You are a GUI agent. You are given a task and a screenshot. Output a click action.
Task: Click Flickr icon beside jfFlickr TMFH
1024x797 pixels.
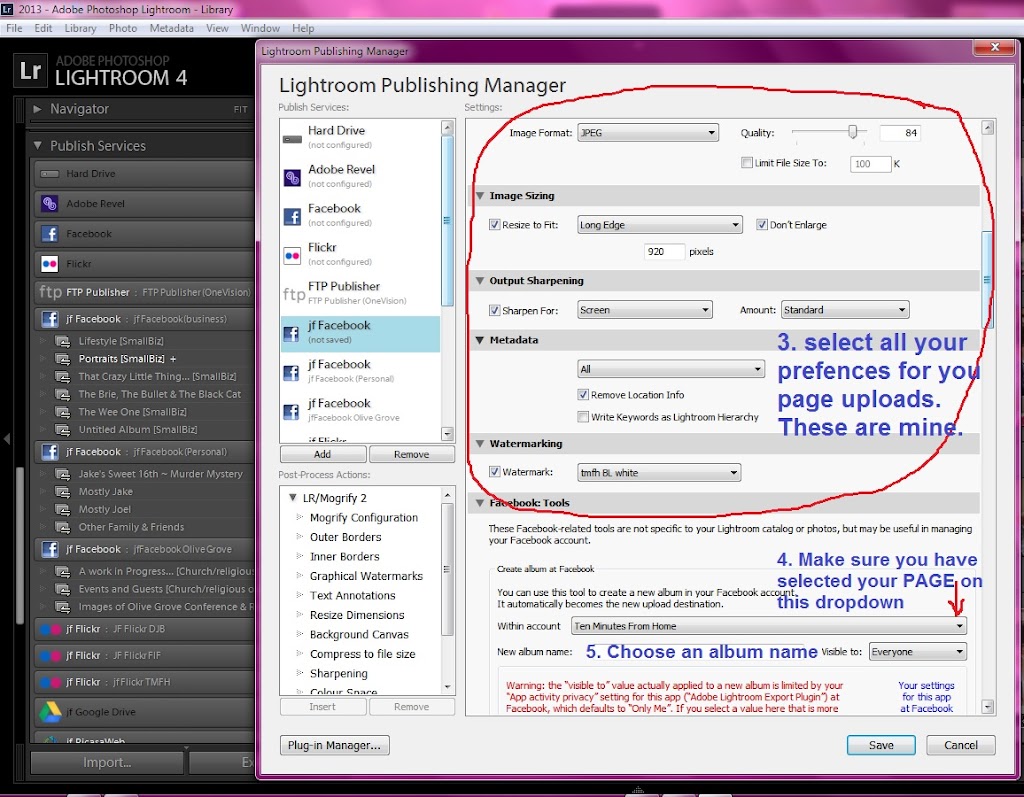click(x=50, y=682)
